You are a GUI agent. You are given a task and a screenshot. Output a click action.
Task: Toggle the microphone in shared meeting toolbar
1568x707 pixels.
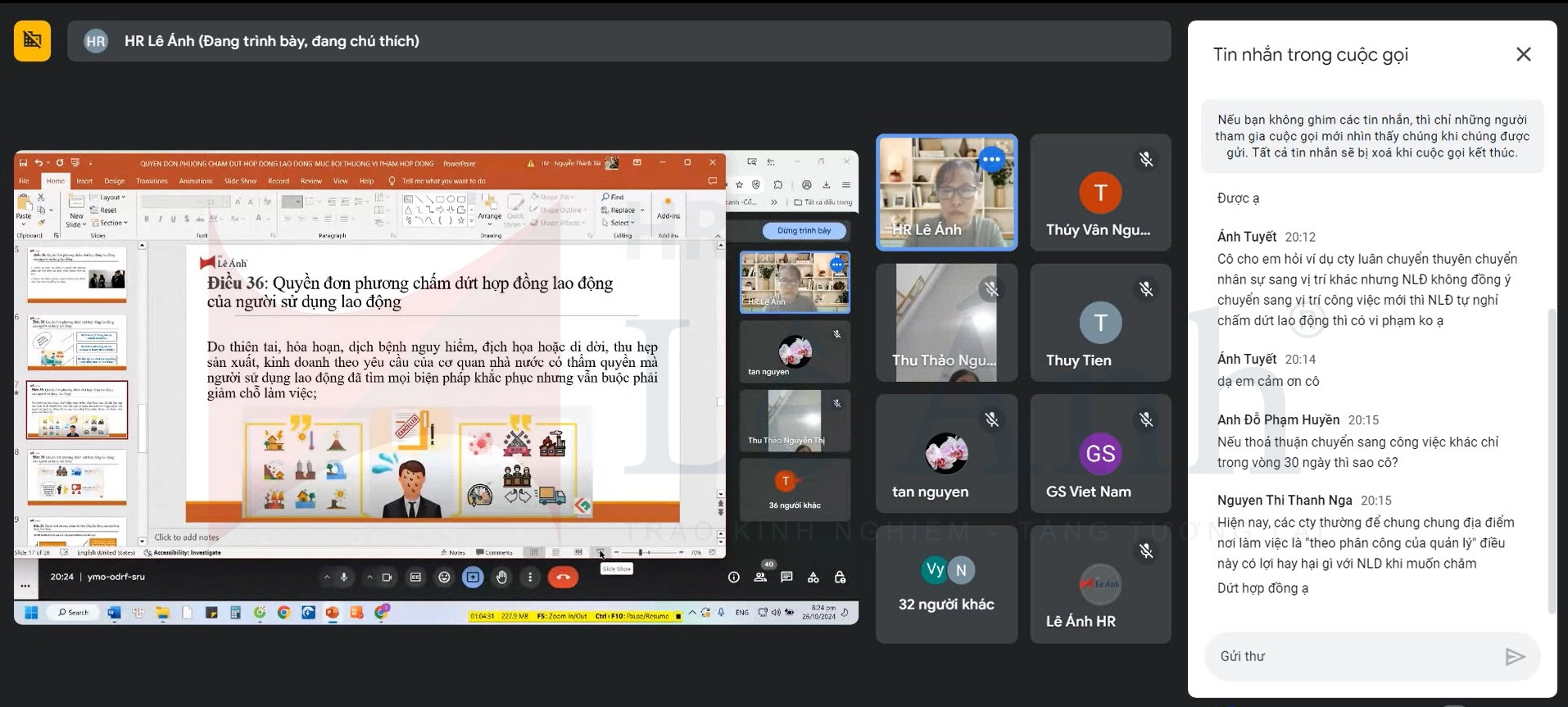click(x=344, y=578)
